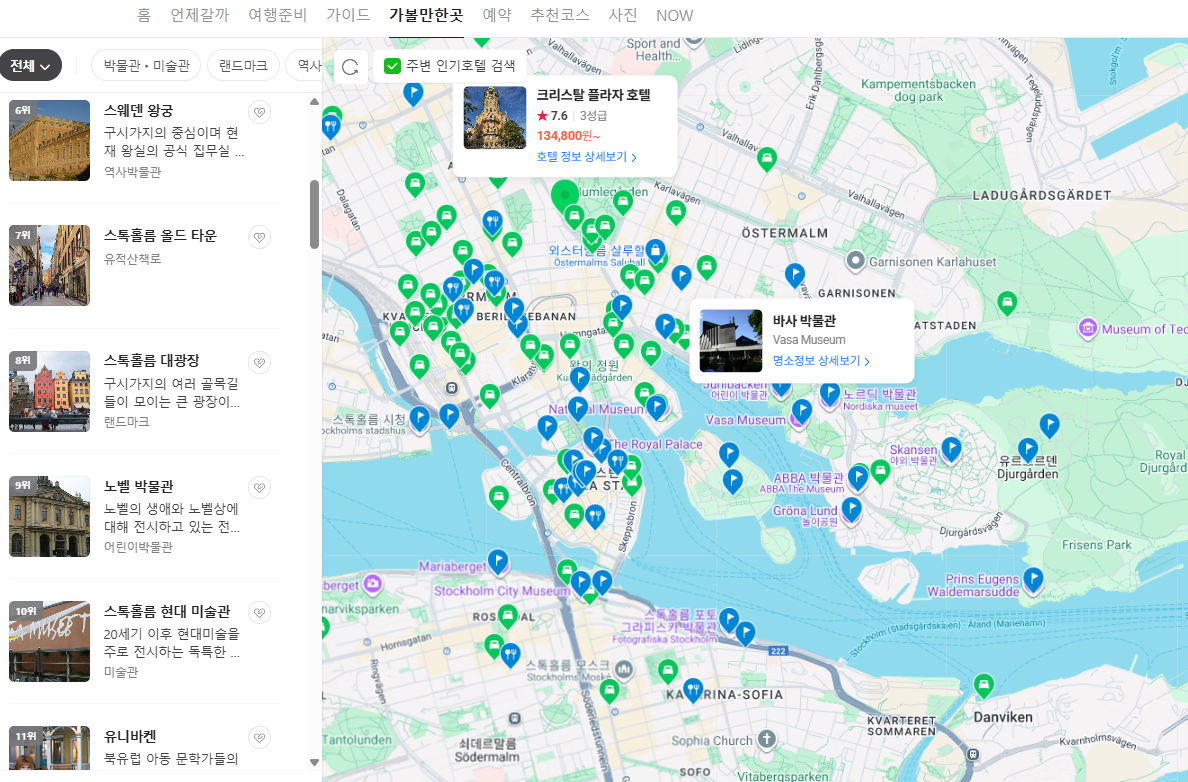This screenshot has width=1188, height=782.
Task: Click green hotel pin near Danviken
Action: coord(983,686)
